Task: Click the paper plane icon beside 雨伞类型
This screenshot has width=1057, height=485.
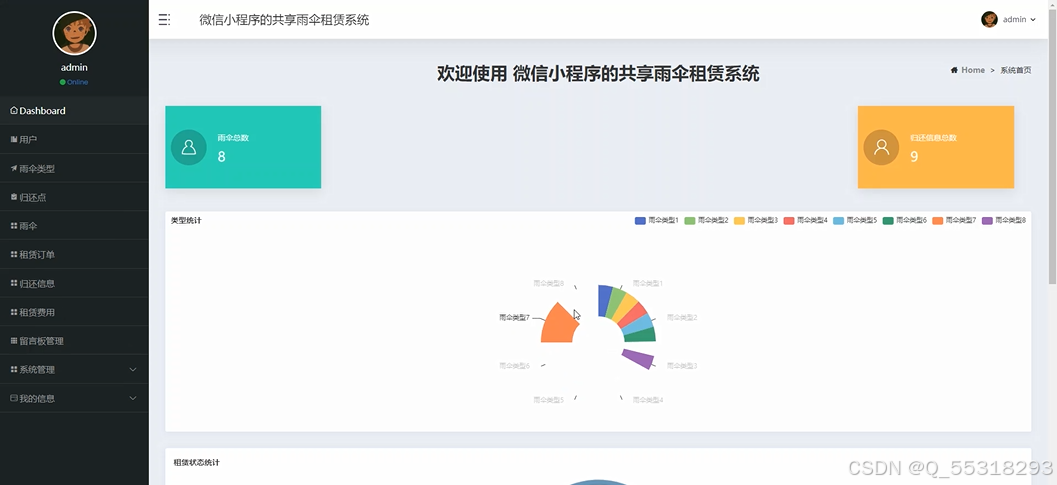Action: [14, 169]
